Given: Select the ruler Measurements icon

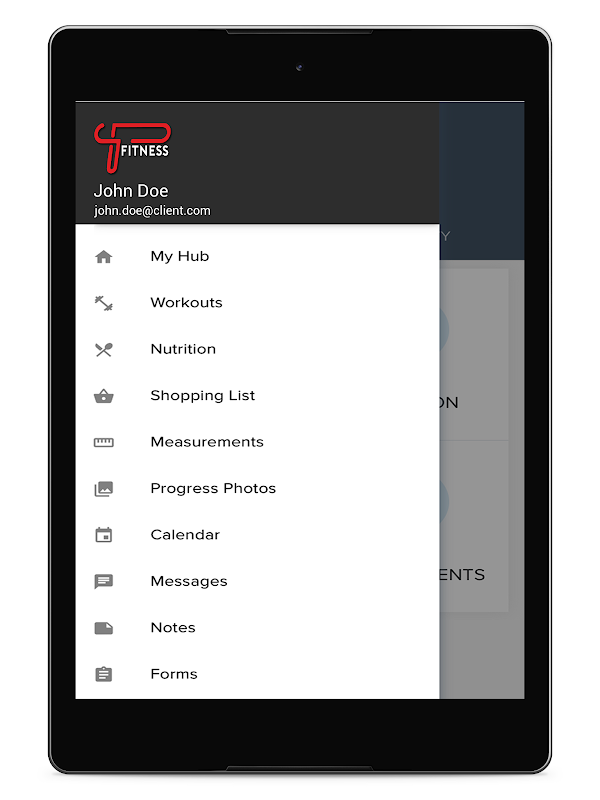Looking at the screenshot, I should pyautogui.click(x=104, y=442).
